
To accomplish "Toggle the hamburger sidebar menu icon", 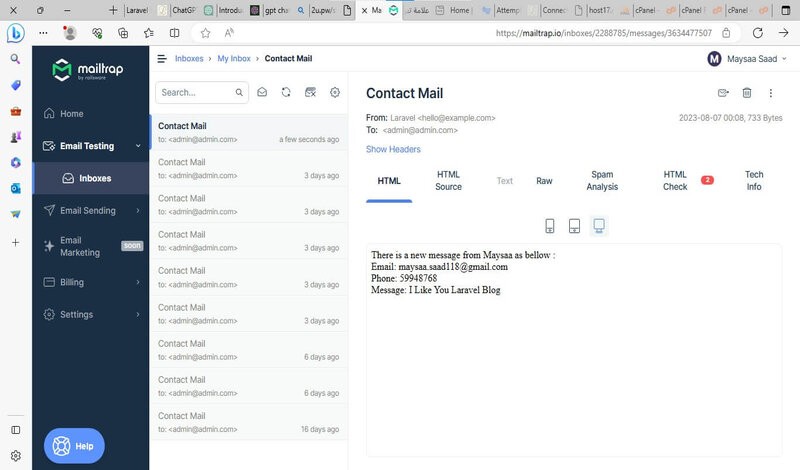I will click(162, 59).
